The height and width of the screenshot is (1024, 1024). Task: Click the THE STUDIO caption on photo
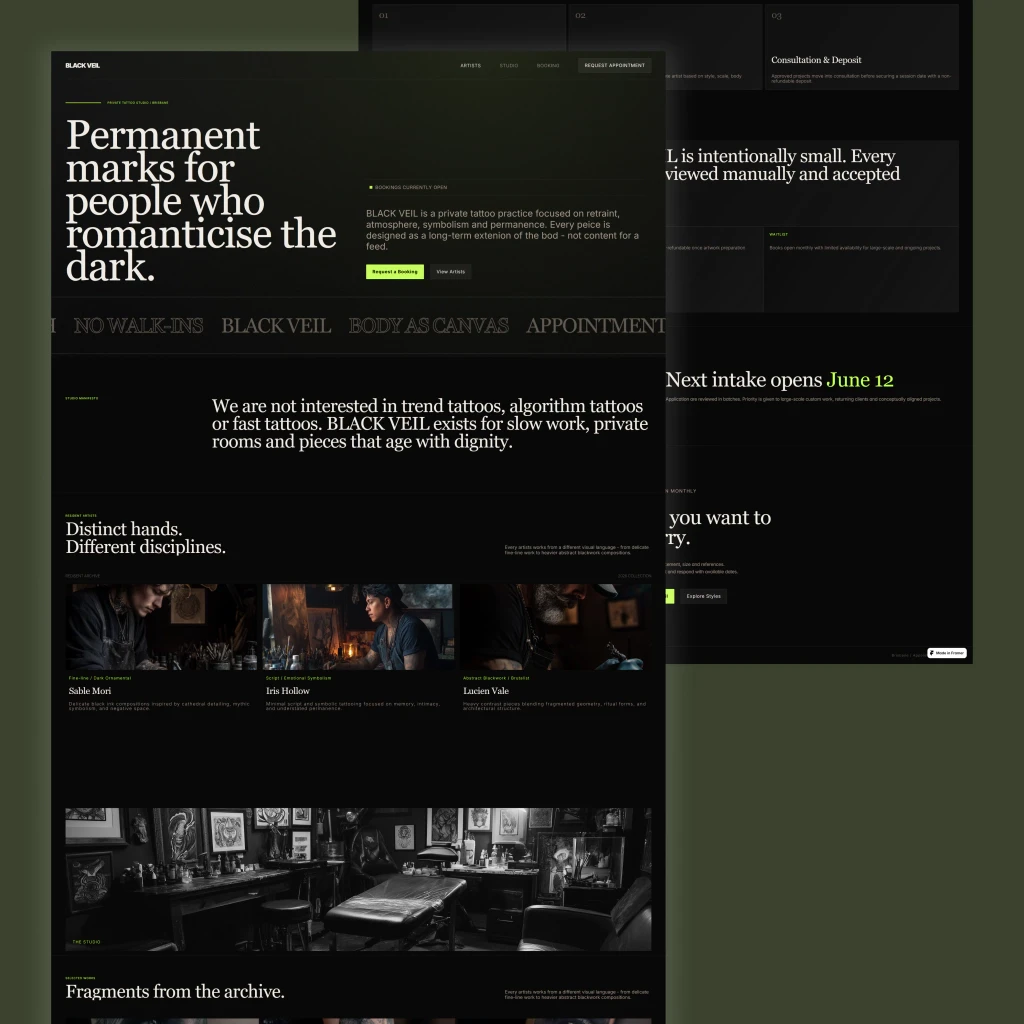(86, 942)
